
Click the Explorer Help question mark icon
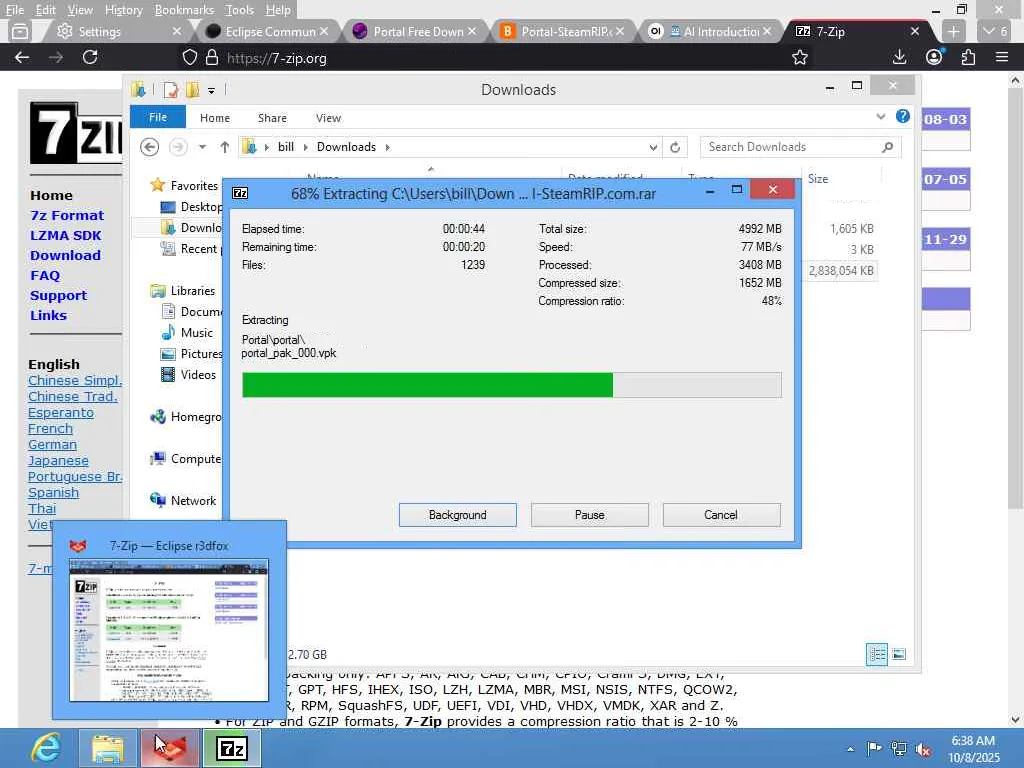coord(903,116)
